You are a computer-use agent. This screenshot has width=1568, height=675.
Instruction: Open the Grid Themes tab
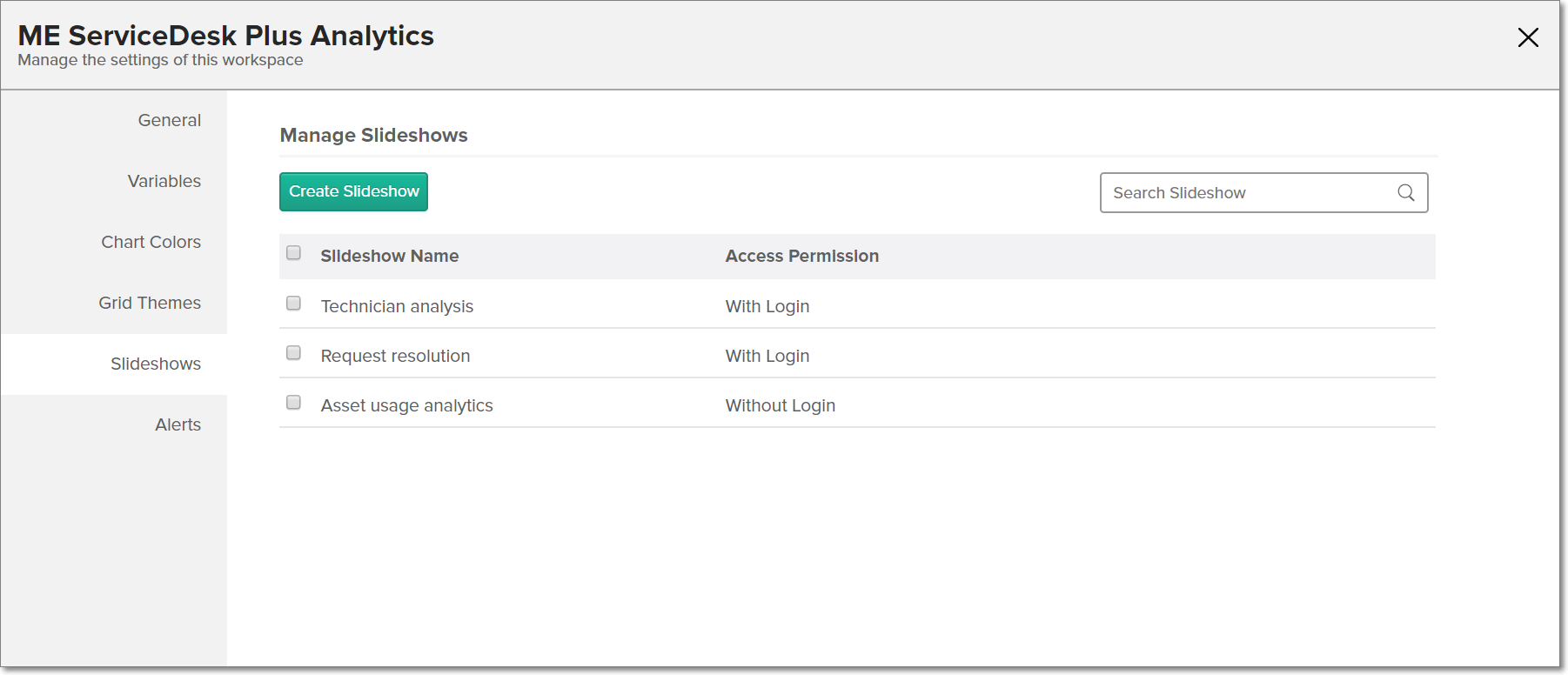[150, 304]
